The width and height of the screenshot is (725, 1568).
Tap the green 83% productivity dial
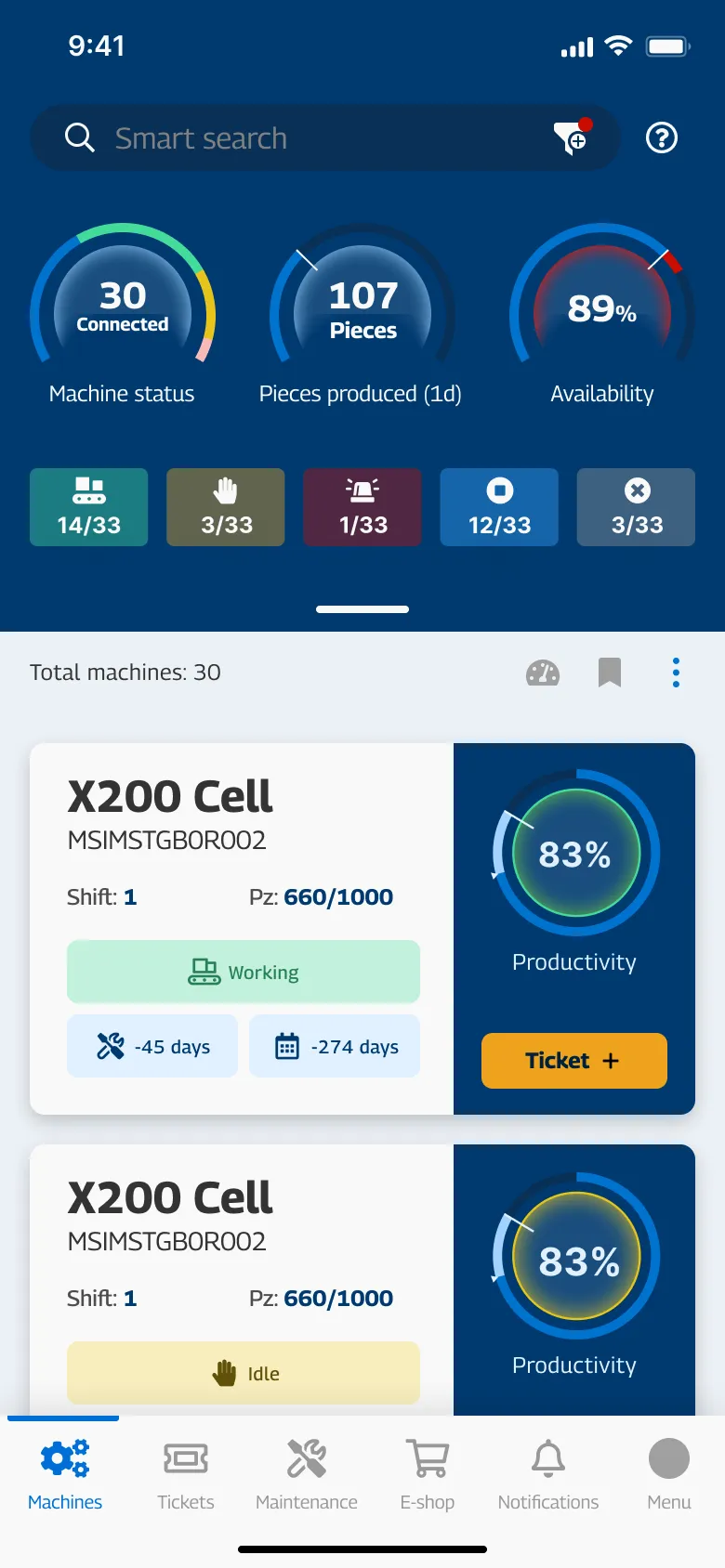pyautogui.click(x=575, y=853)
